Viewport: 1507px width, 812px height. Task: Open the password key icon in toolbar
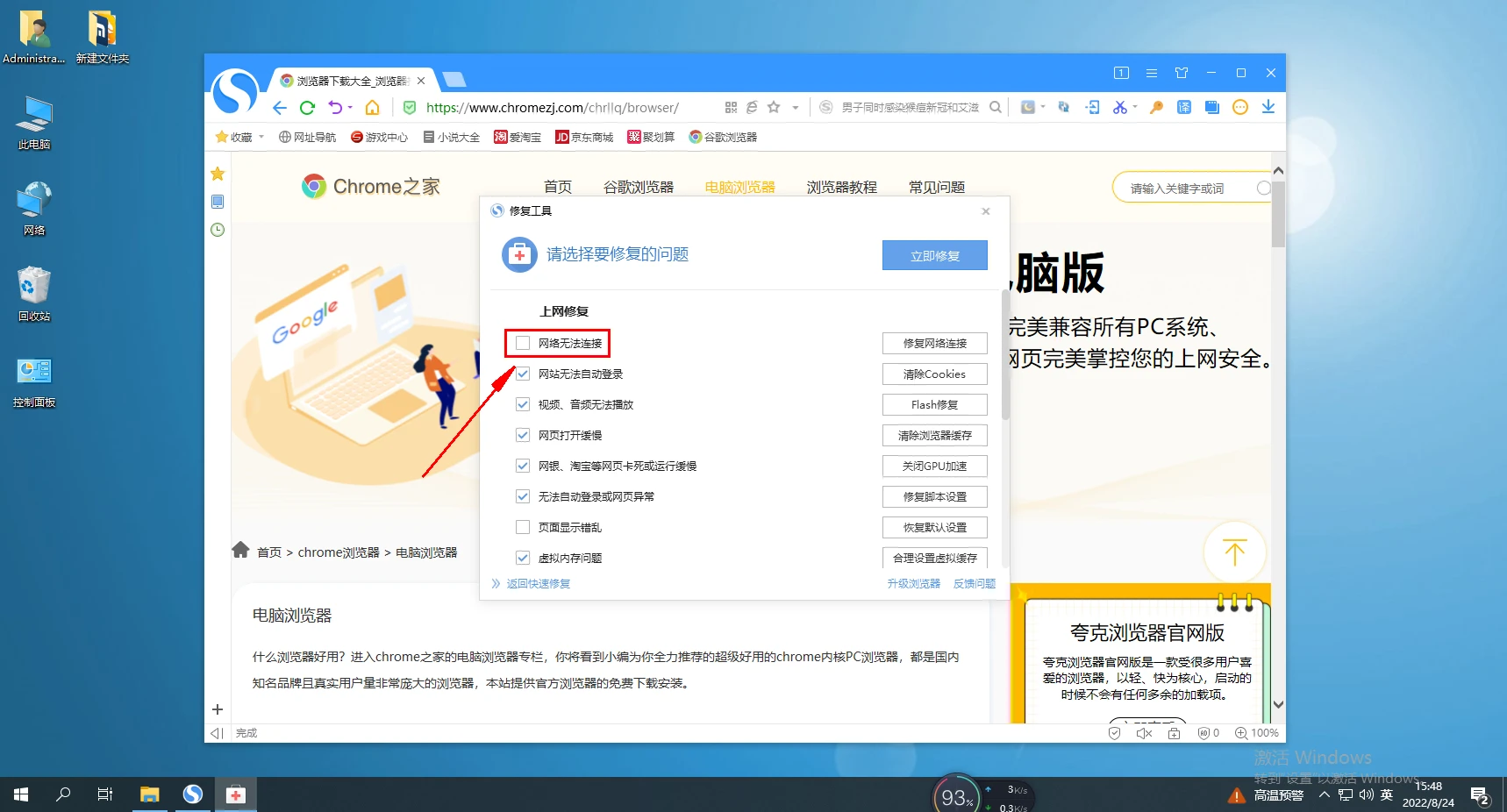coord(1156,107)
